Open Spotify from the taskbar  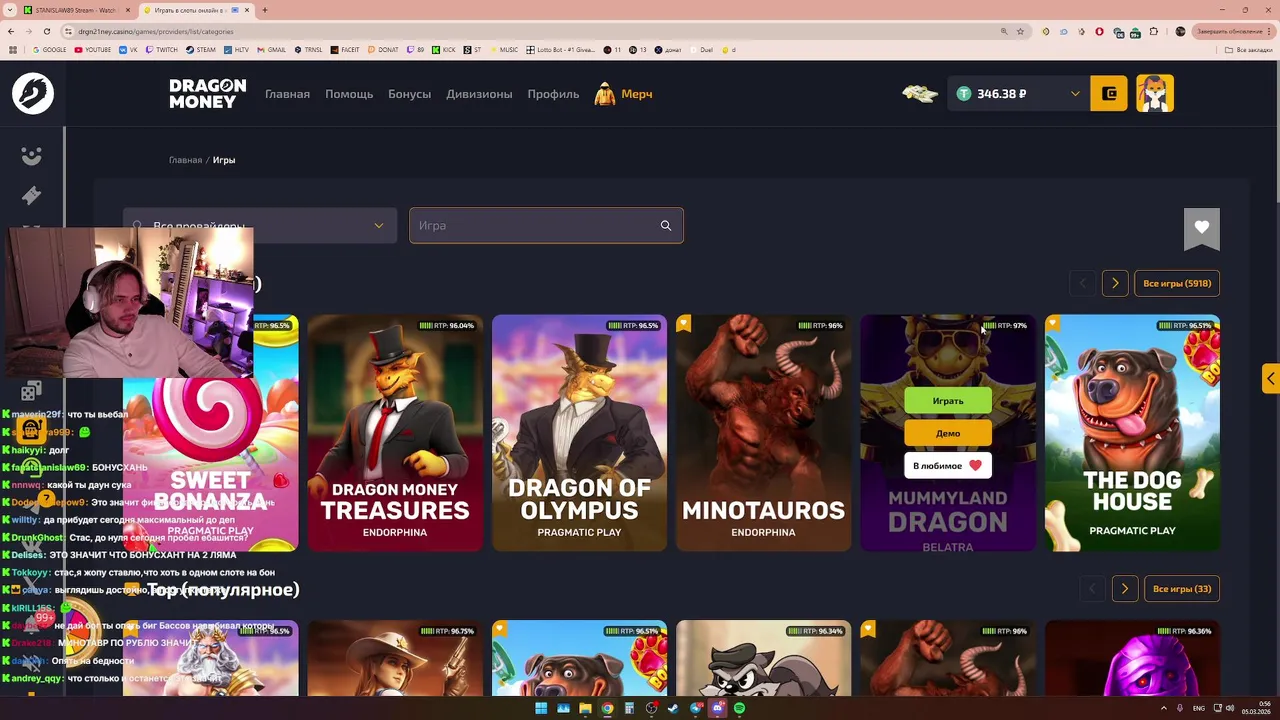(739, 708)
